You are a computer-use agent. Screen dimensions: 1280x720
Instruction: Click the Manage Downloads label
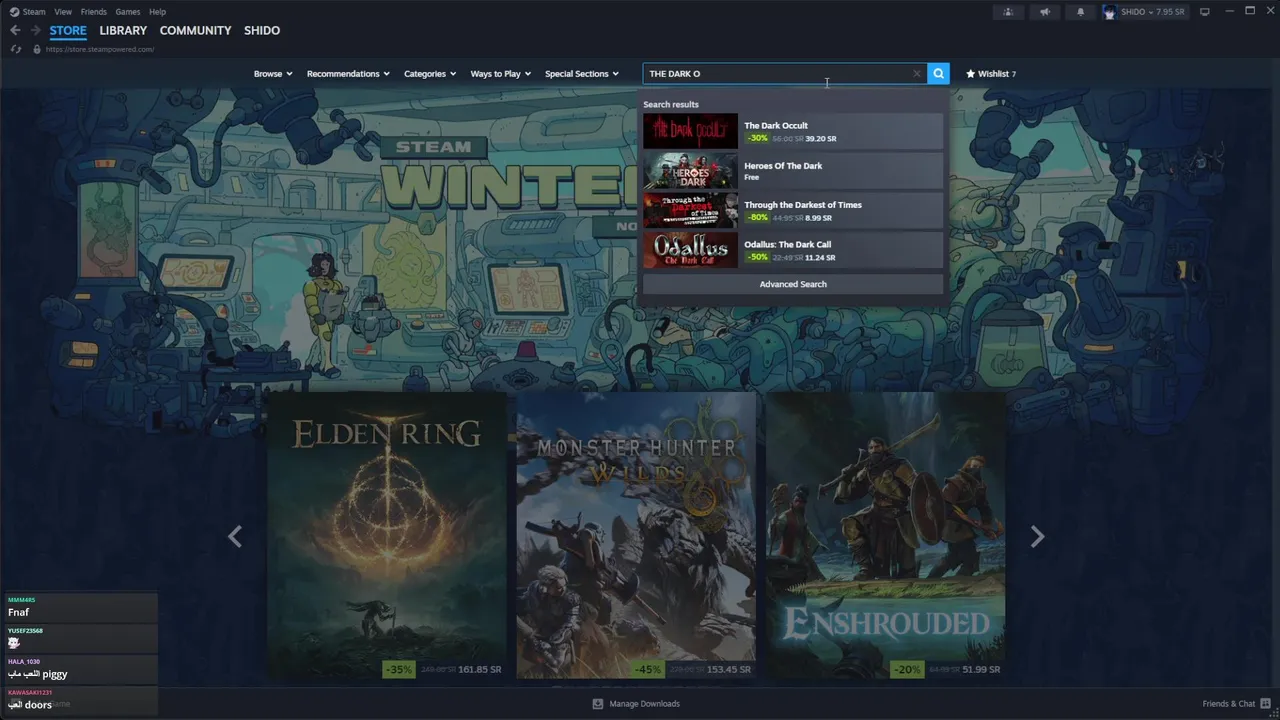644,704
